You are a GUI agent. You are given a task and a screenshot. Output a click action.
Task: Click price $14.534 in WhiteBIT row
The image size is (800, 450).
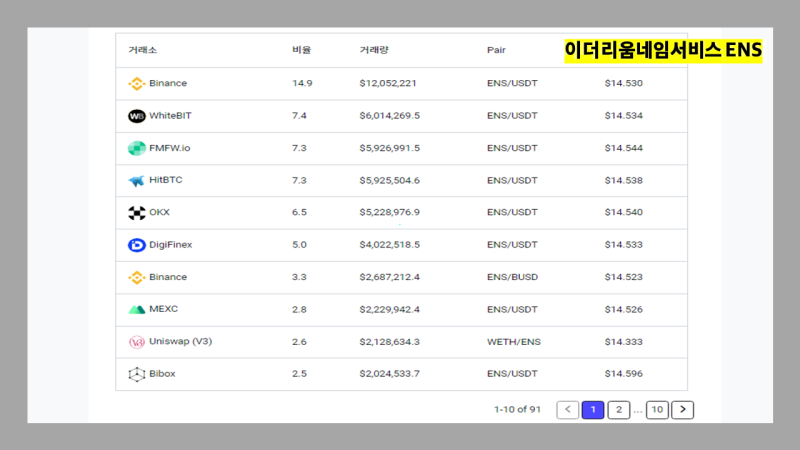623,116
